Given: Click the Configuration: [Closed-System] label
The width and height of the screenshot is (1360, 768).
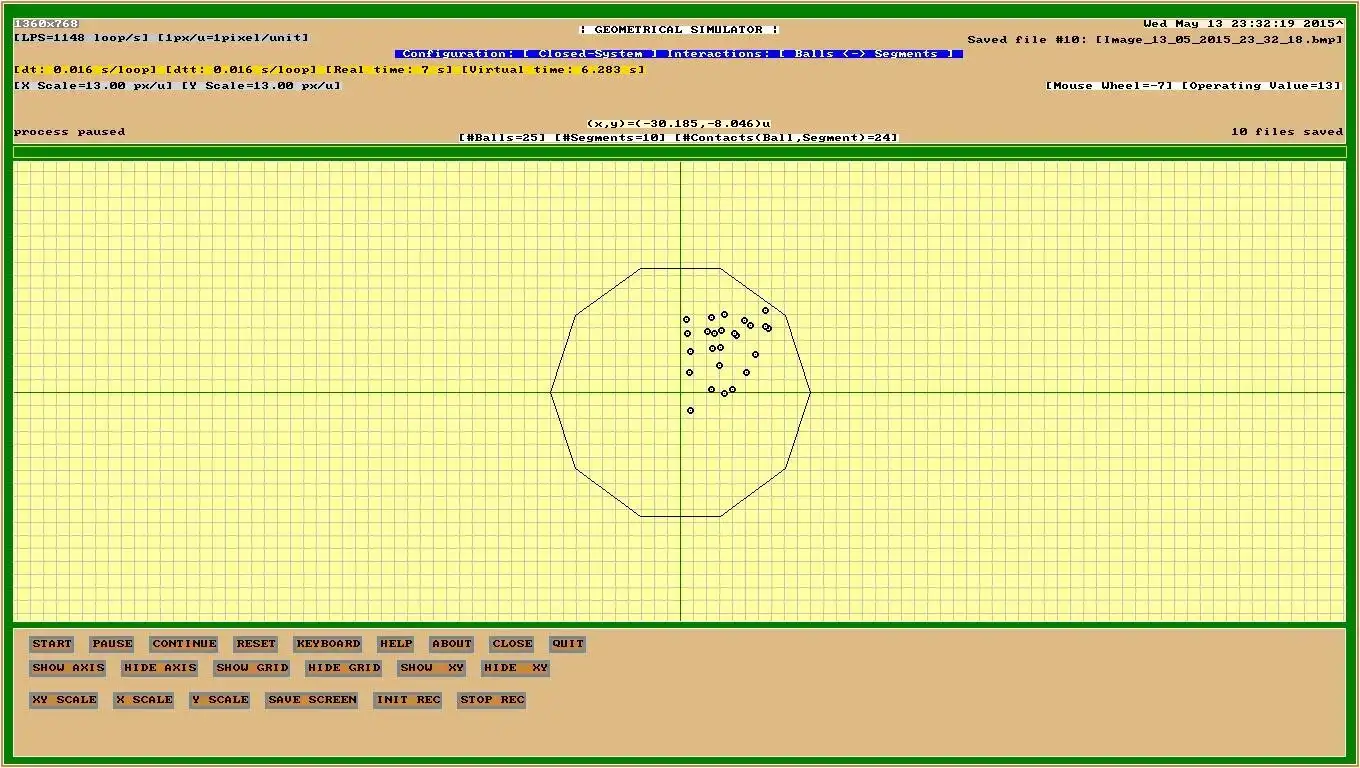Looking at the screenshot, I should (530, 54).
